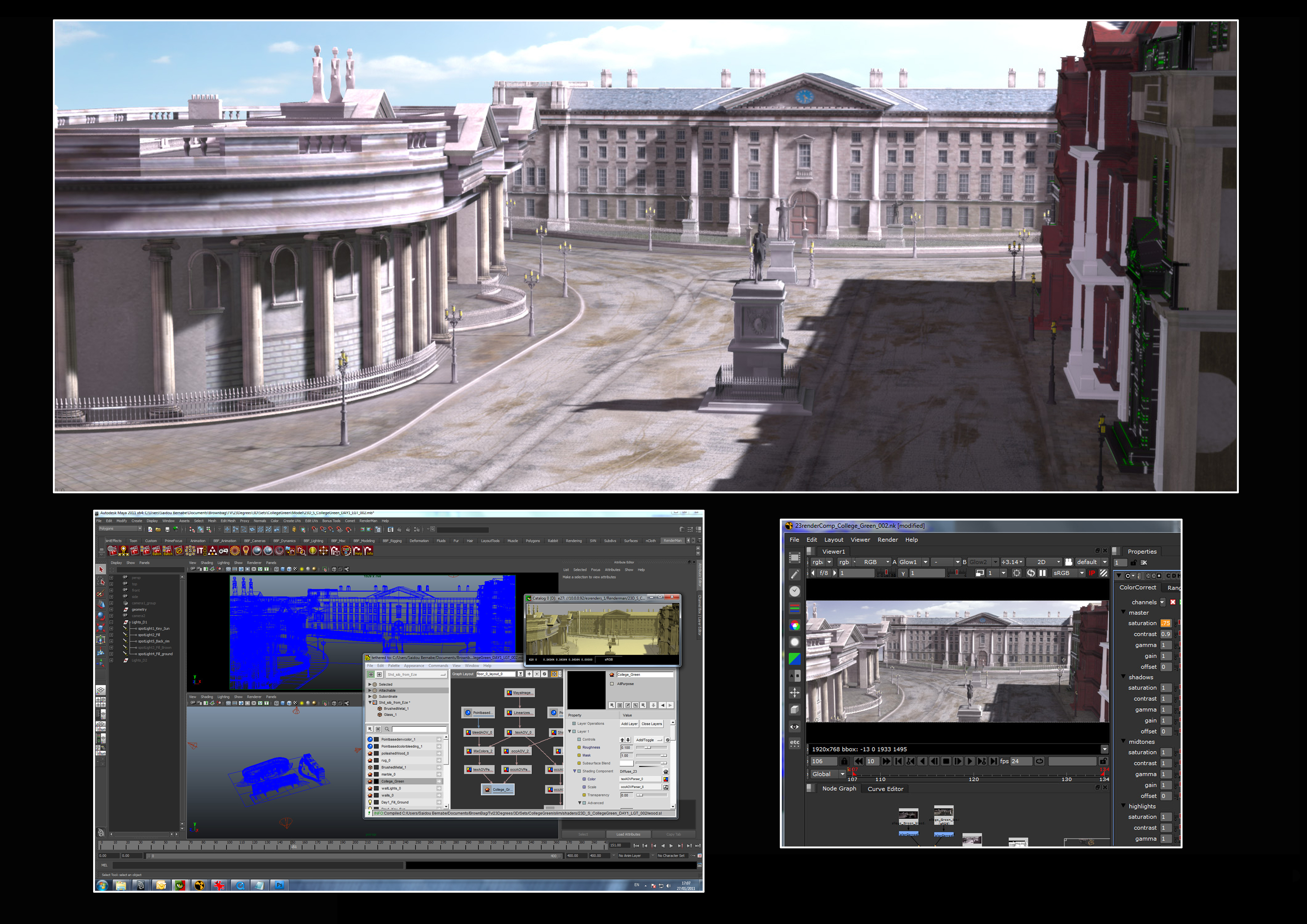Pause the Nuke viewer updating
1307x924 pixels.
tap(1042, 573)
